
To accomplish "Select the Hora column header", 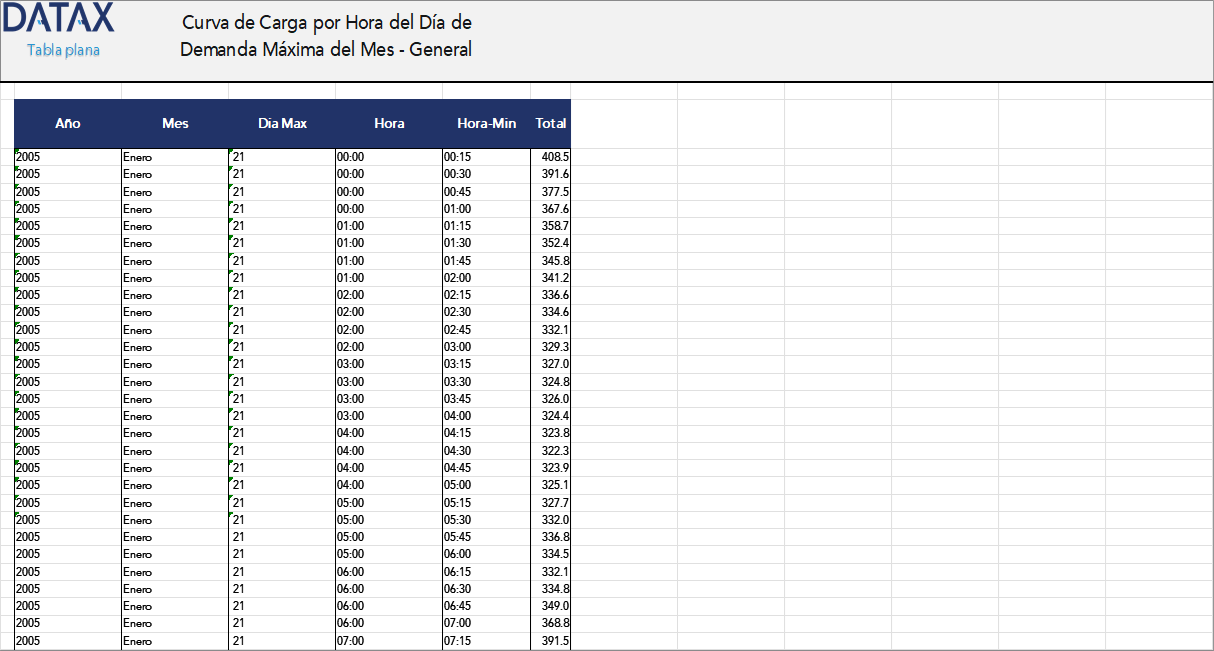I will 389,124.
